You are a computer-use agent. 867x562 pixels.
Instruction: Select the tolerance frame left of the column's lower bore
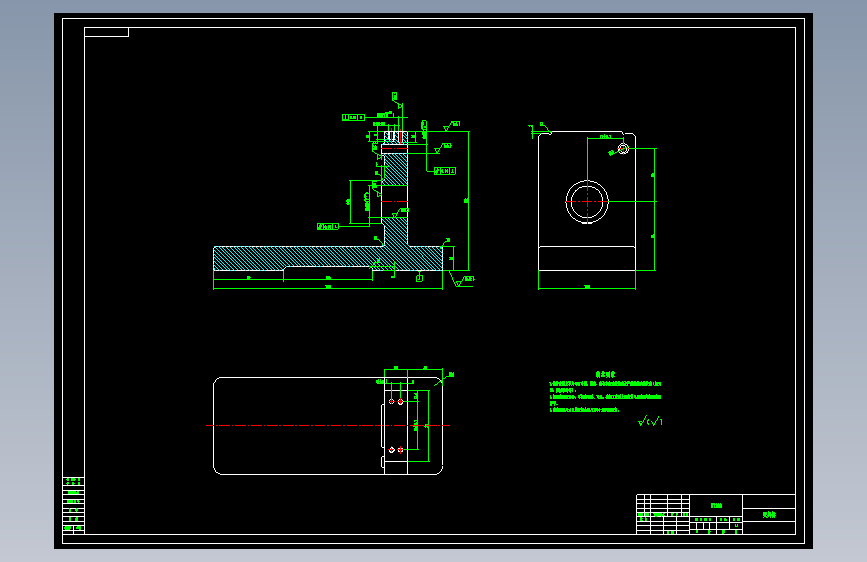328,227
